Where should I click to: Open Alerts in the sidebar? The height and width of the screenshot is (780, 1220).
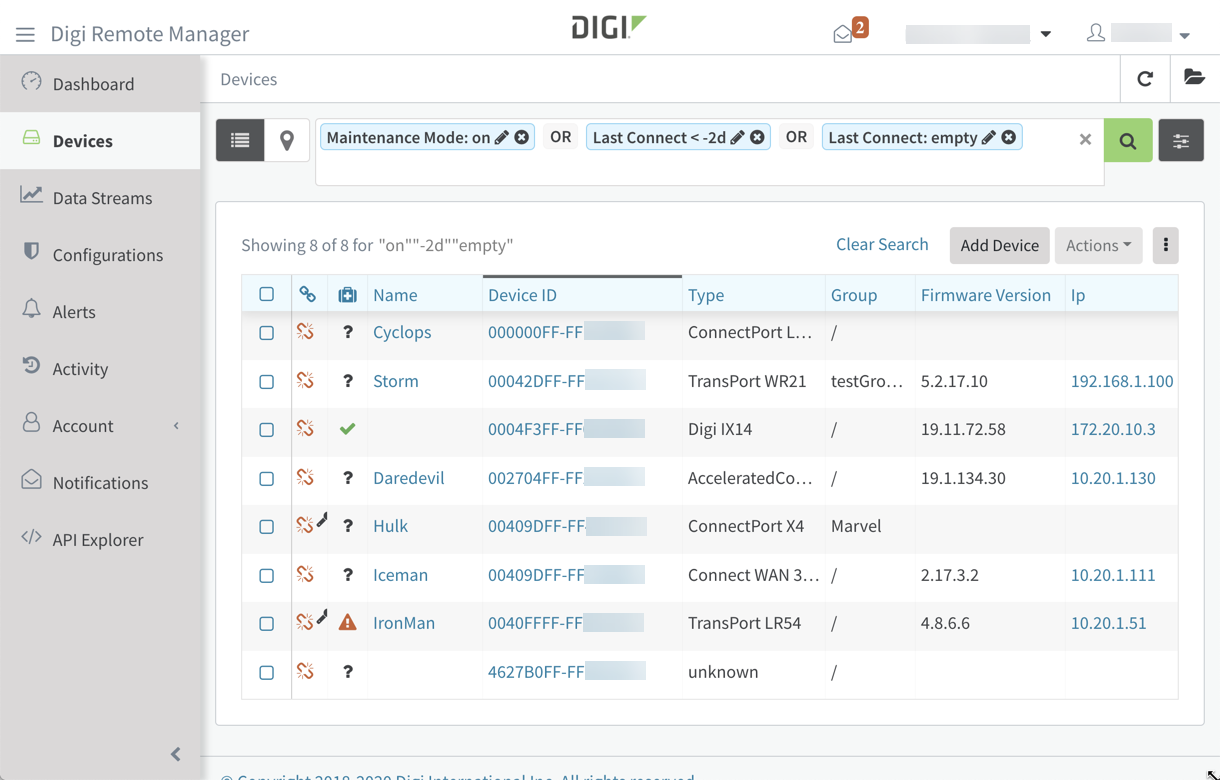pyautogui.click(x=100, y=311)
